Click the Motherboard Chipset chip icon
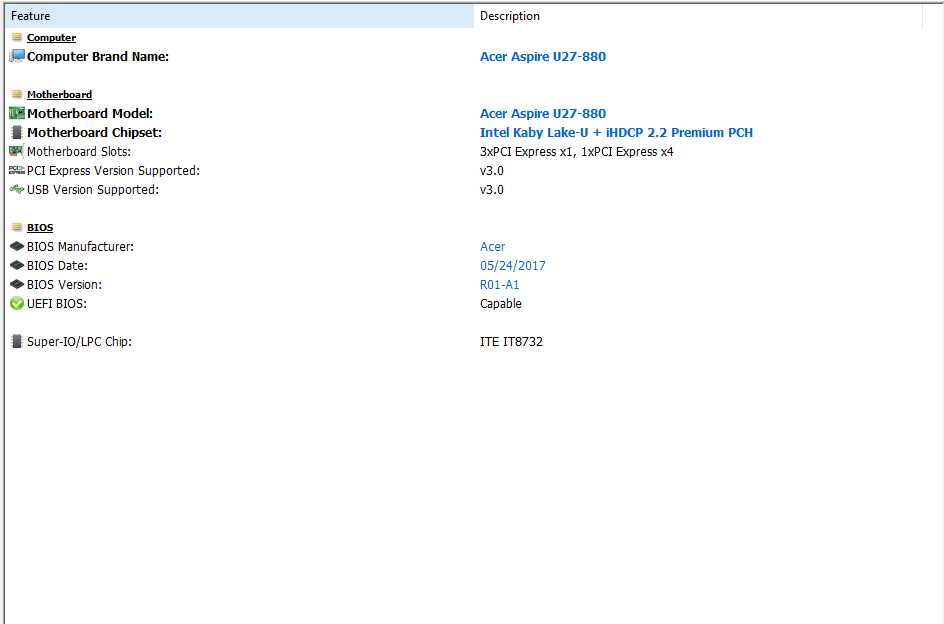Viewport: 944px width, 624px height. 17,133
